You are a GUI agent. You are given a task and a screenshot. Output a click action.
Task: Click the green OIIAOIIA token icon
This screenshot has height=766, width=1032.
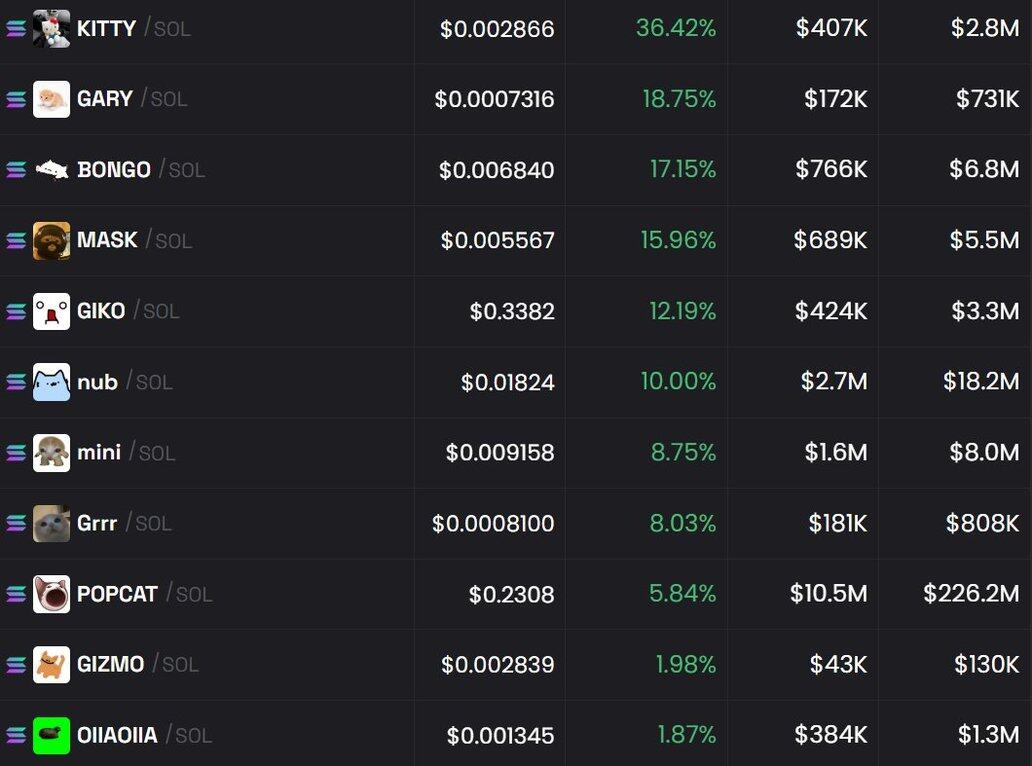coord(51,735)
